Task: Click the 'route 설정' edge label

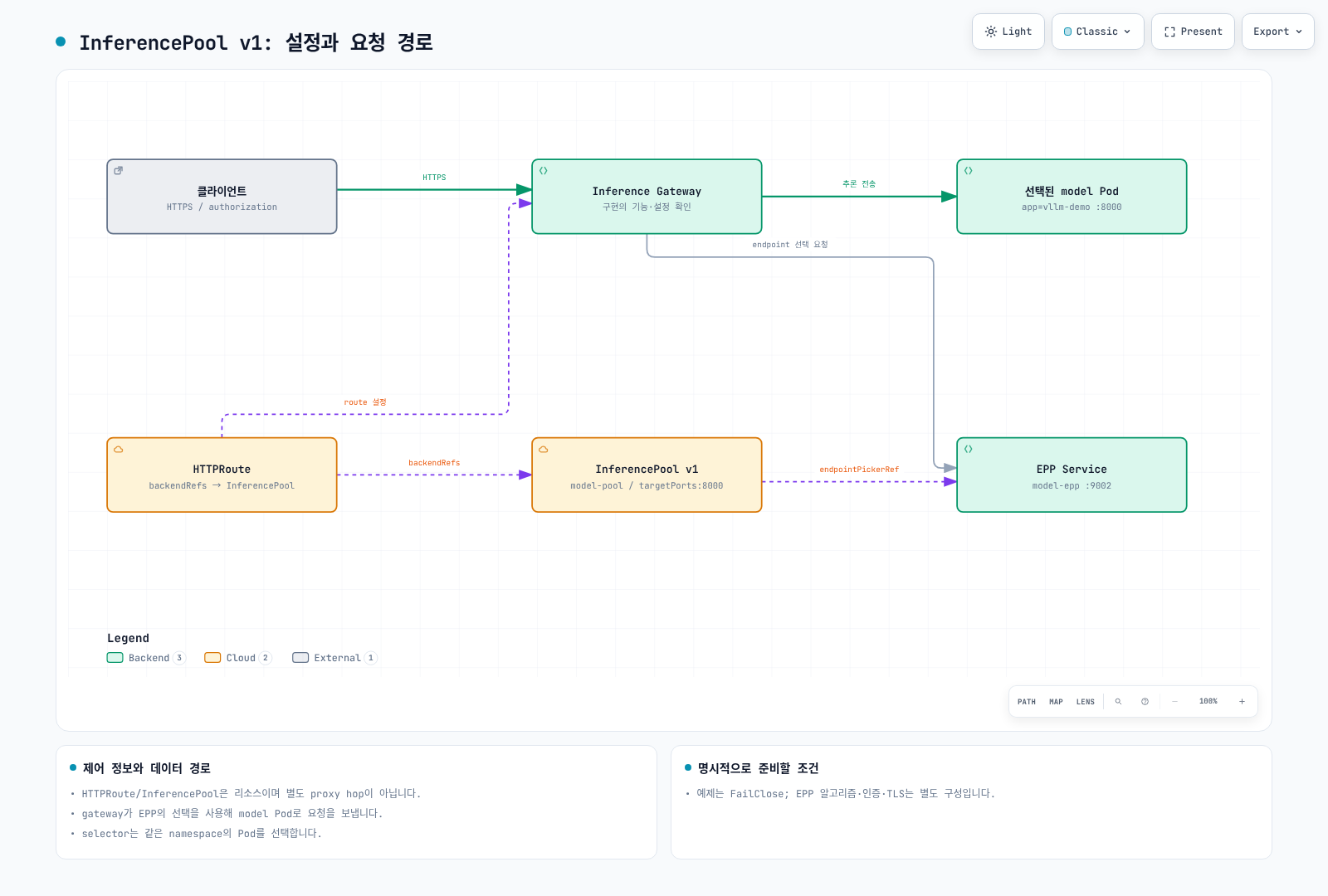Action: click(365, 402)
